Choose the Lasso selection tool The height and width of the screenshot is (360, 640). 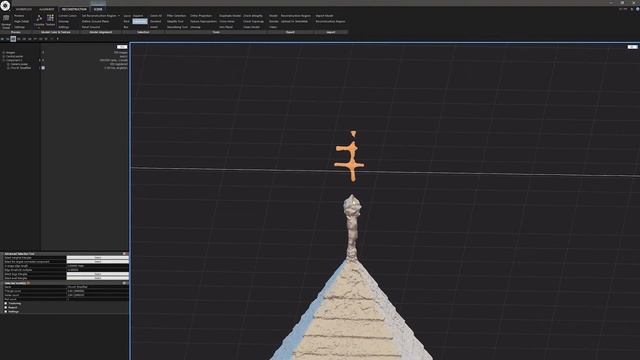coord(127,16)
